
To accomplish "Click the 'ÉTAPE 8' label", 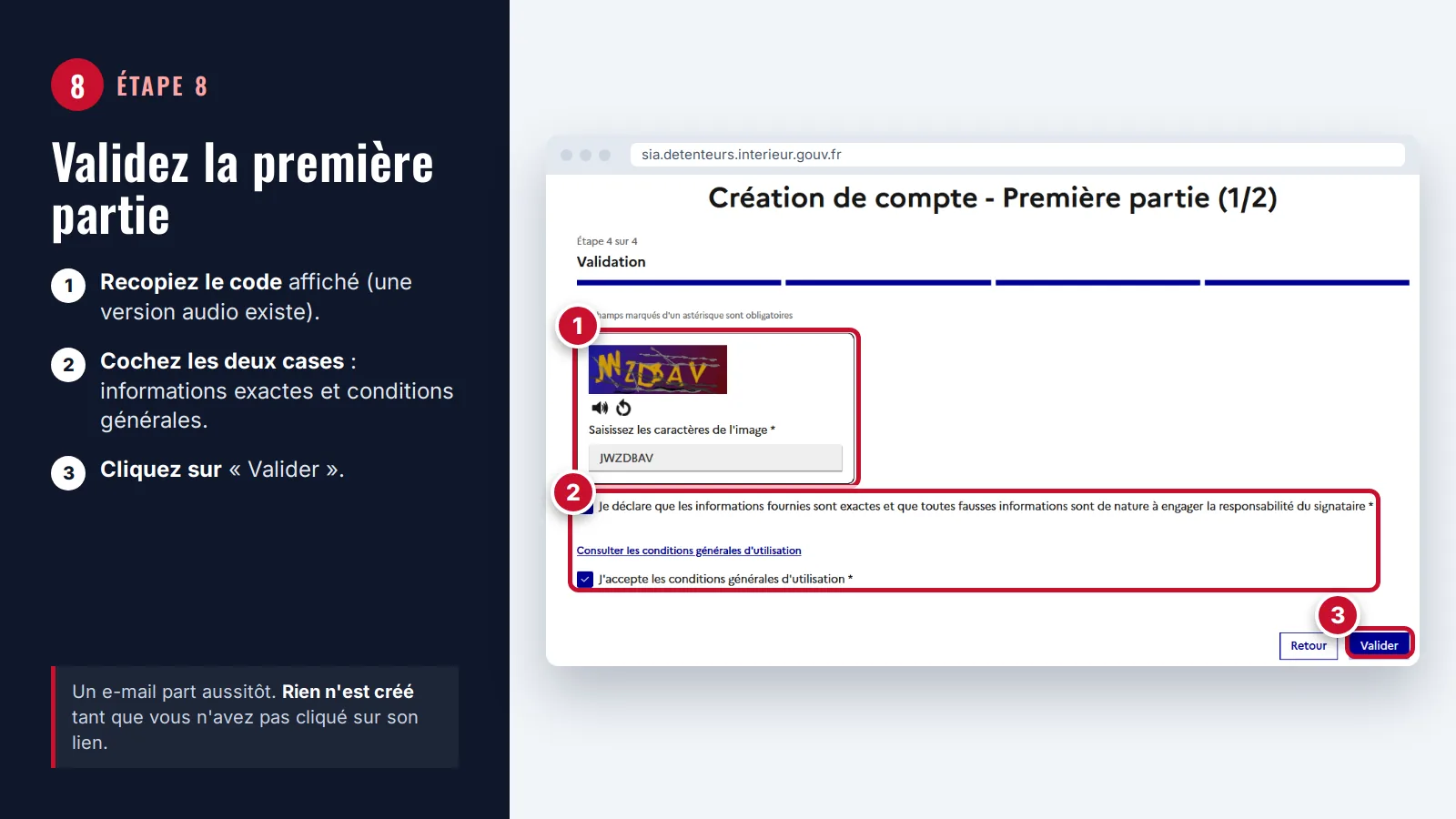I will pos(162,86).
